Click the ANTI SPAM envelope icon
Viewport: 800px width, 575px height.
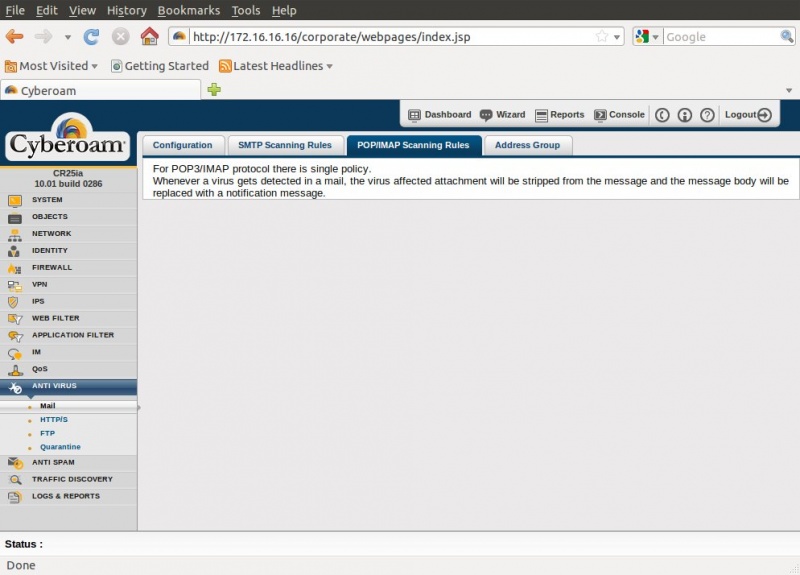(x=15, y=463)
